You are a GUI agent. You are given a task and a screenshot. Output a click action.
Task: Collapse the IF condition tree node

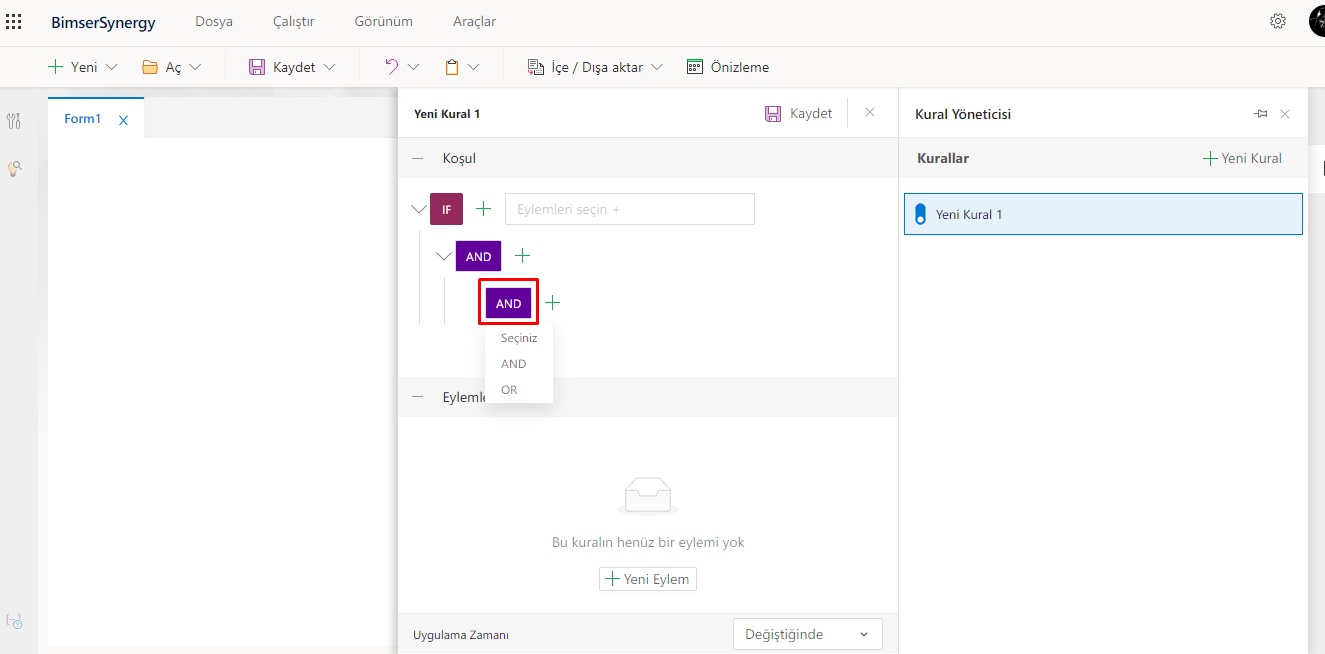point(418,209)
